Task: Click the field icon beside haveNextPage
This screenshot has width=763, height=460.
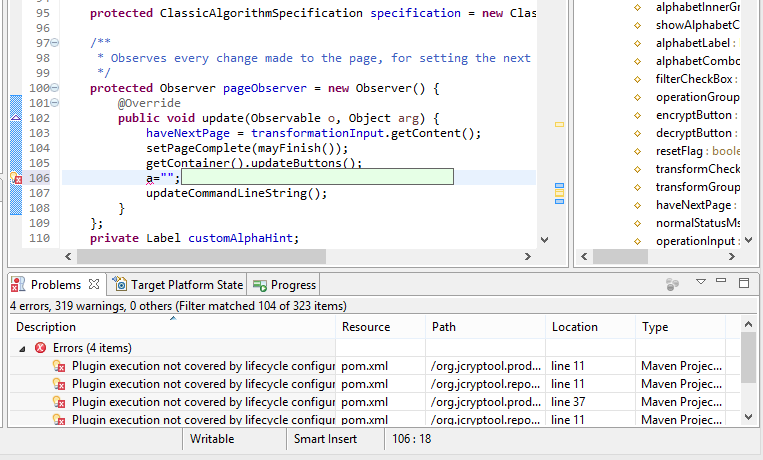Action: pyautogui.click(x=637, y=205)
